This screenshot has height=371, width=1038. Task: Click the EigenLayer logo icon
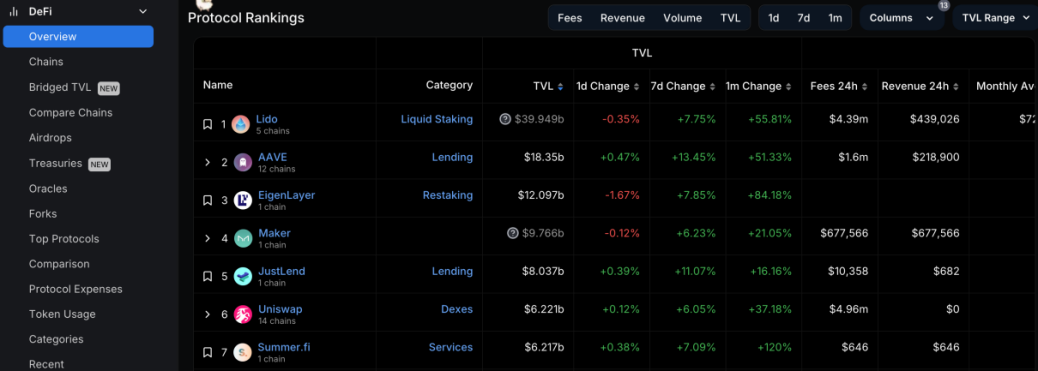(243, 200)
